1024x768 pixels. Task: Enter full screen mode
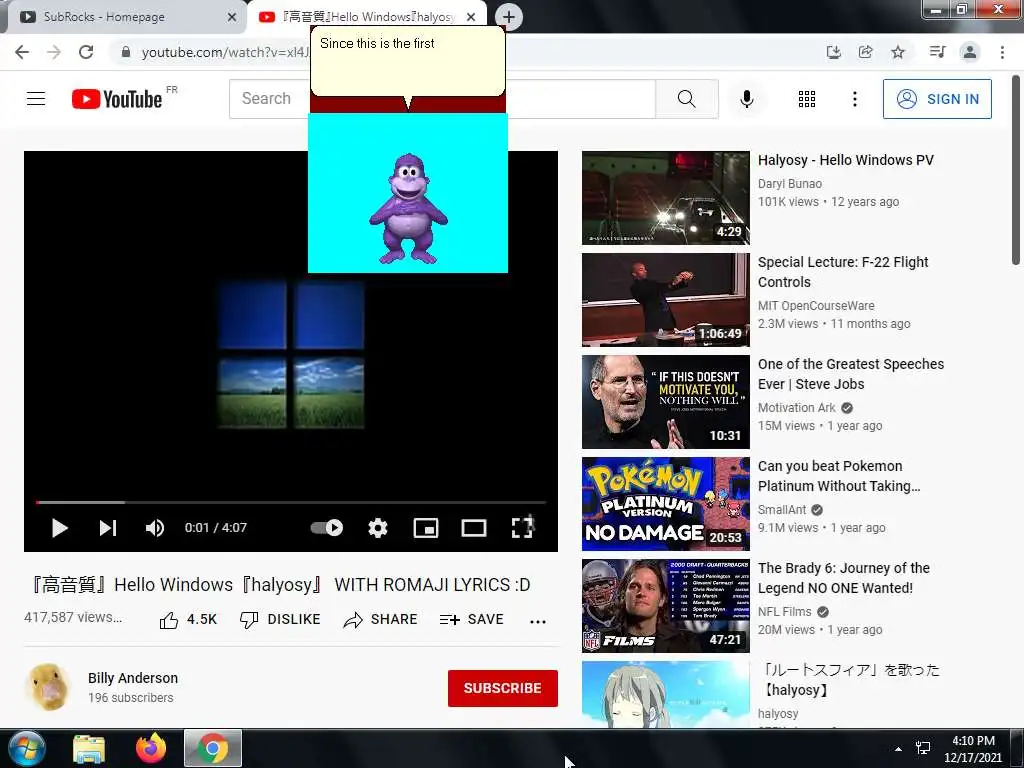522,528
